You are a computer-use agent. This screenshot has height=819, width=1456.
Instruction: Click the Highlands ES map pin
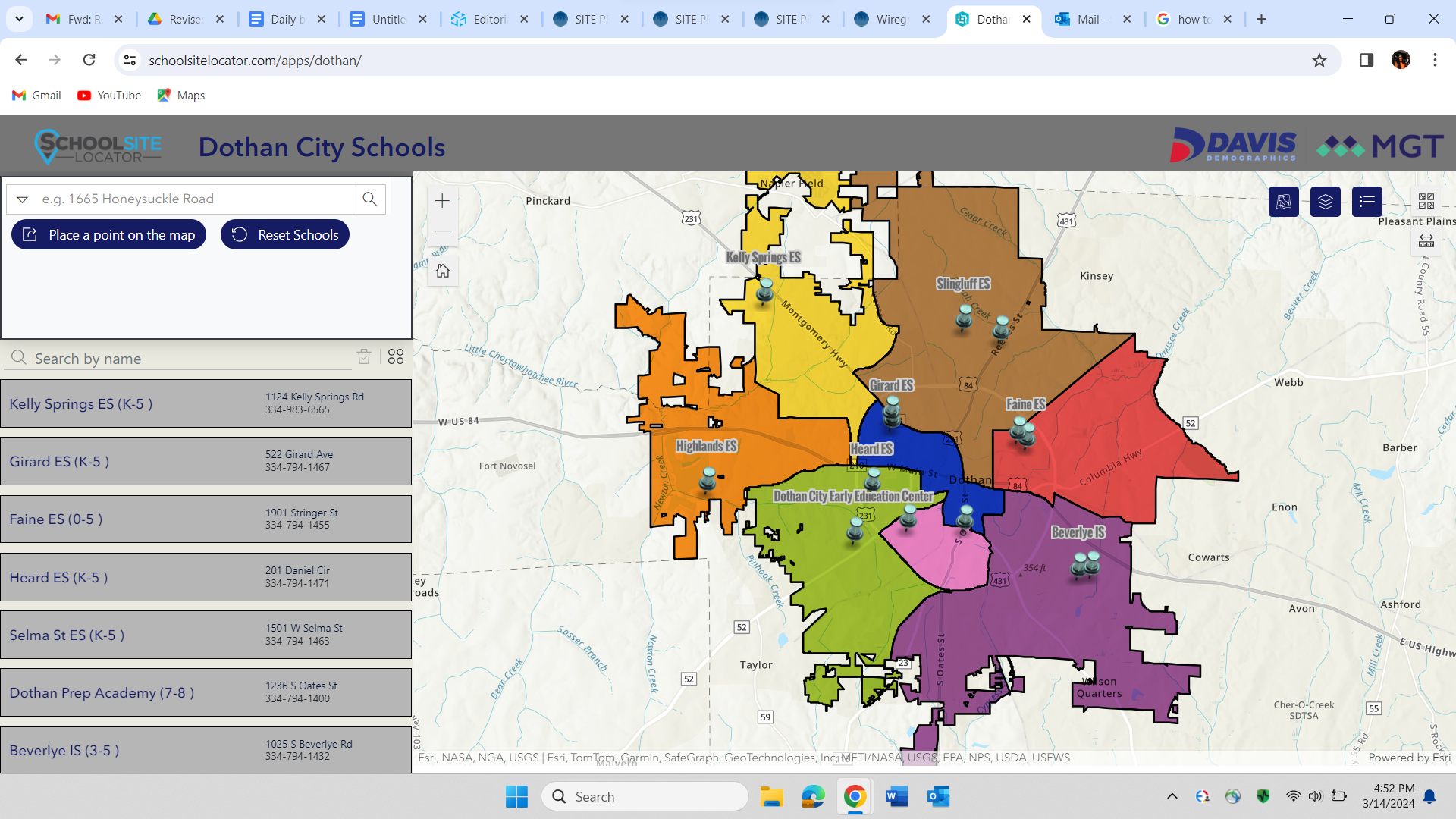pos(708,480)
